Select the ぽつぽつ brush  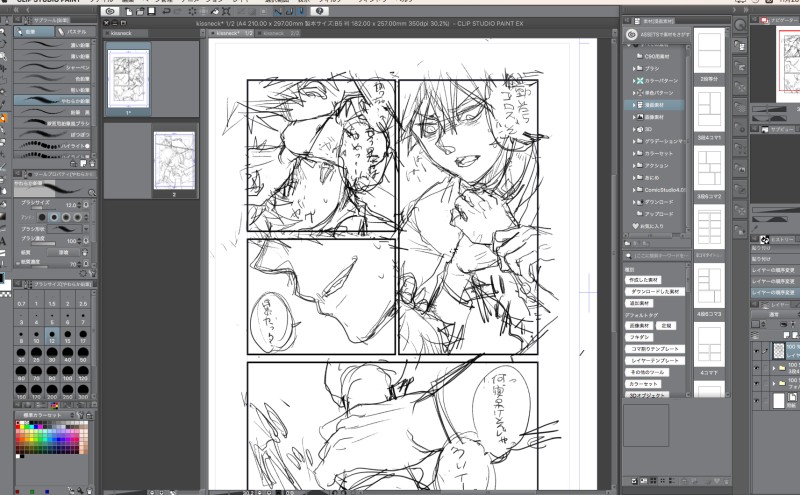(52, 135)
